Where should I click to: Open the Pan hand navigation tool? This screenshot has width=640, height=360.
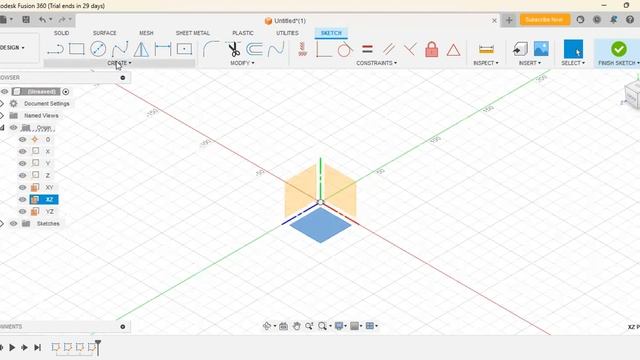(x=296, y=326)
